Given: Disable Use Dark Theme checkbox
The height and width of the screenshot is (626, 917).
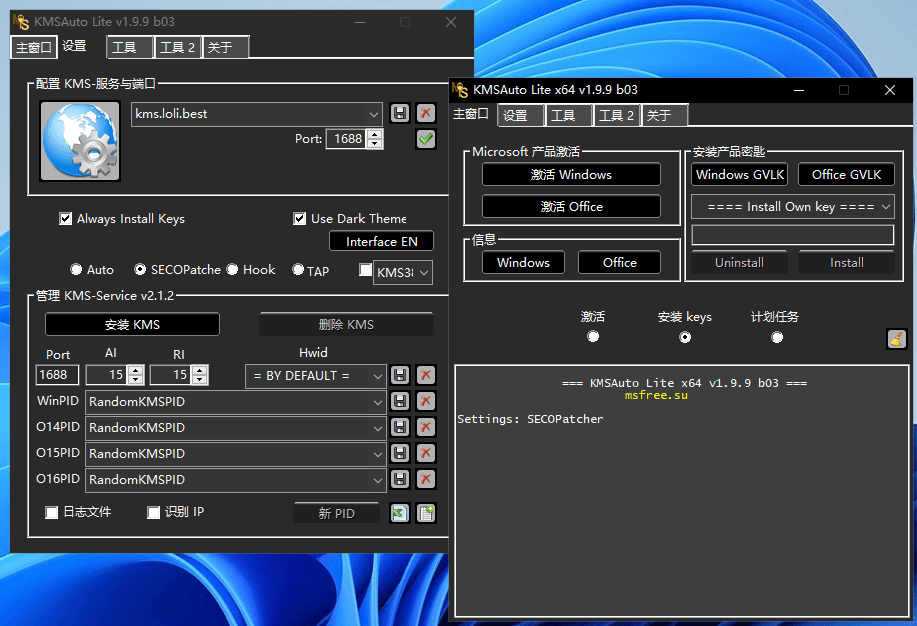Looking at the screenshot, I should click(299, 219).
